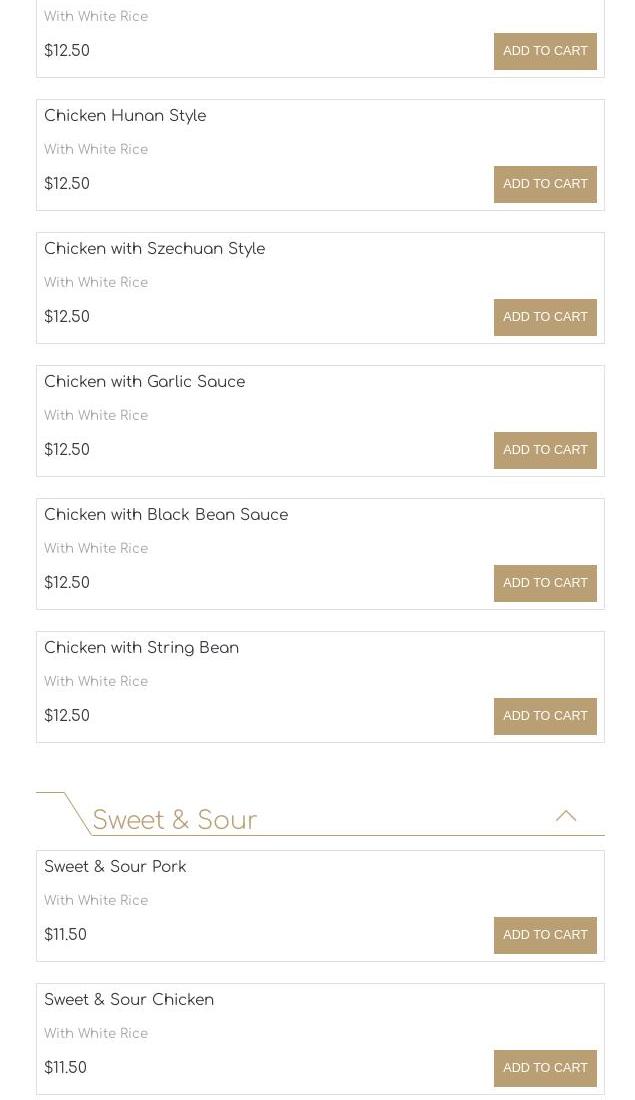Screen dimensions: 635x1100
Task: Select Chicken with Black Bean Sauce title
Action: click(166, 515)
